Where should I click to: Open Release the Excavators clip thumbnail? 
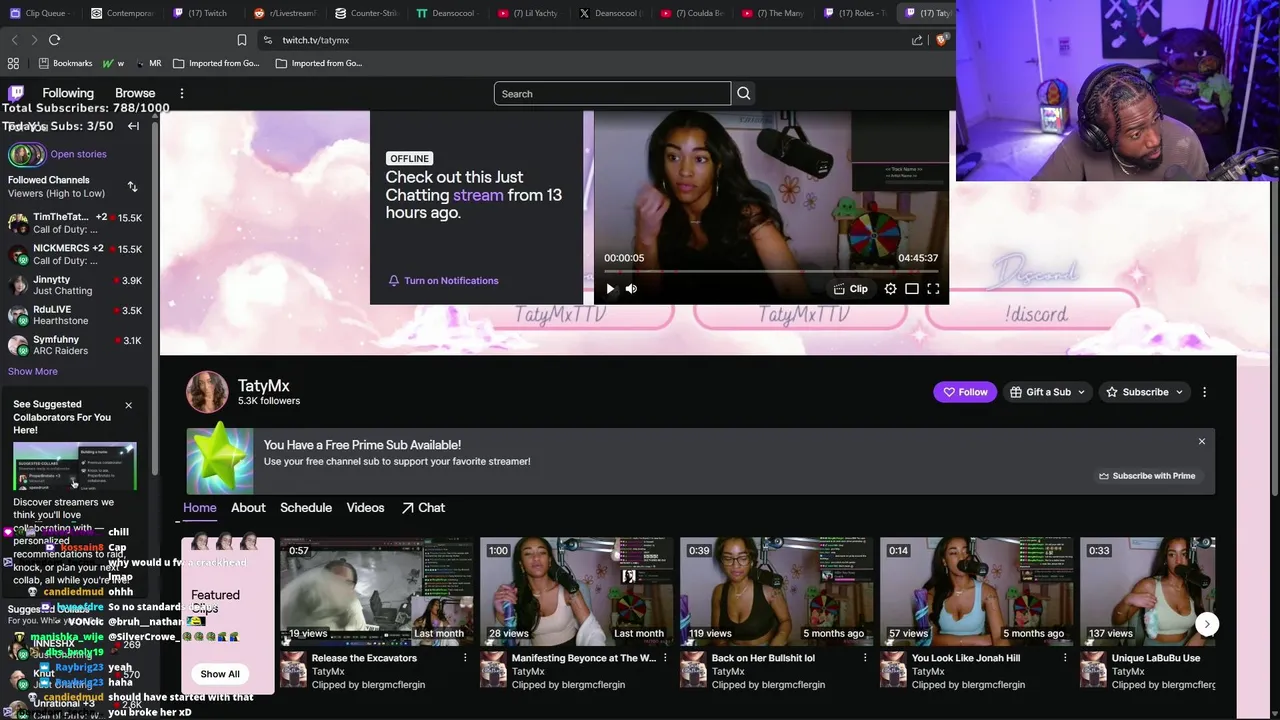[377, 592]
